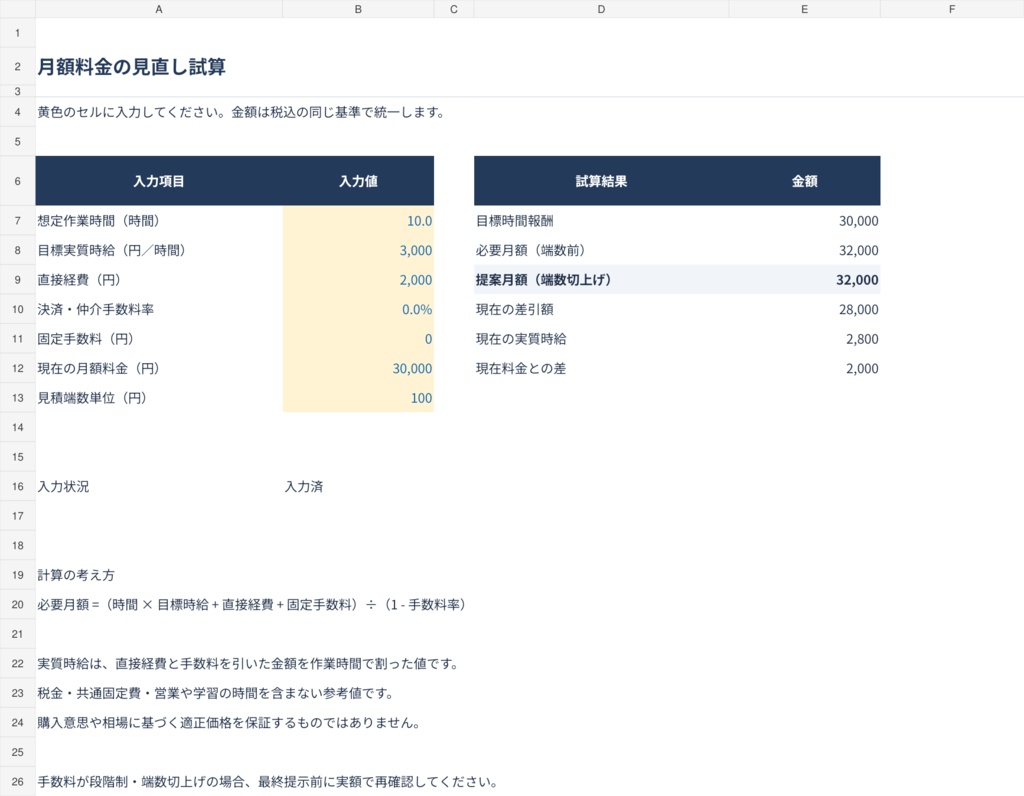
Task: Click the 目標実質時給(円/時間) label
Action: [x=112, y=250]
